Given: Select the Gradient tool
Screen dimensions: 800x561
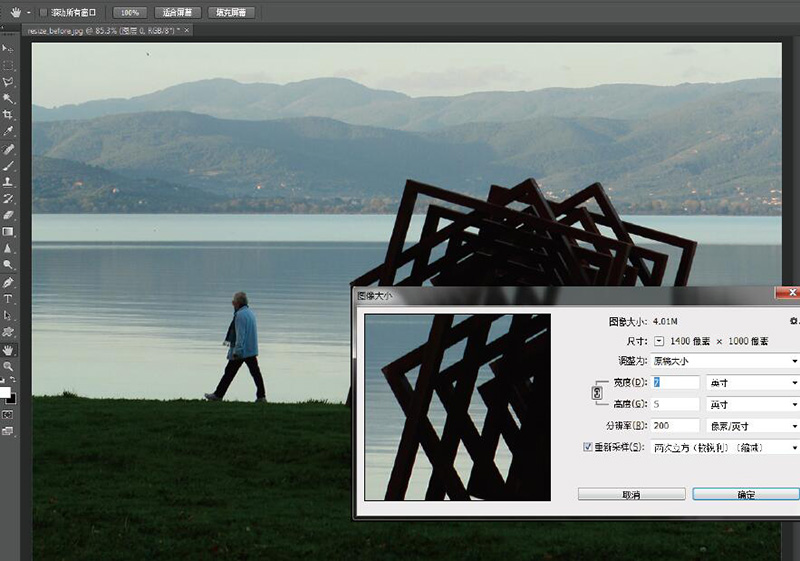Looking at the screenshot, I should coord(9,232).
